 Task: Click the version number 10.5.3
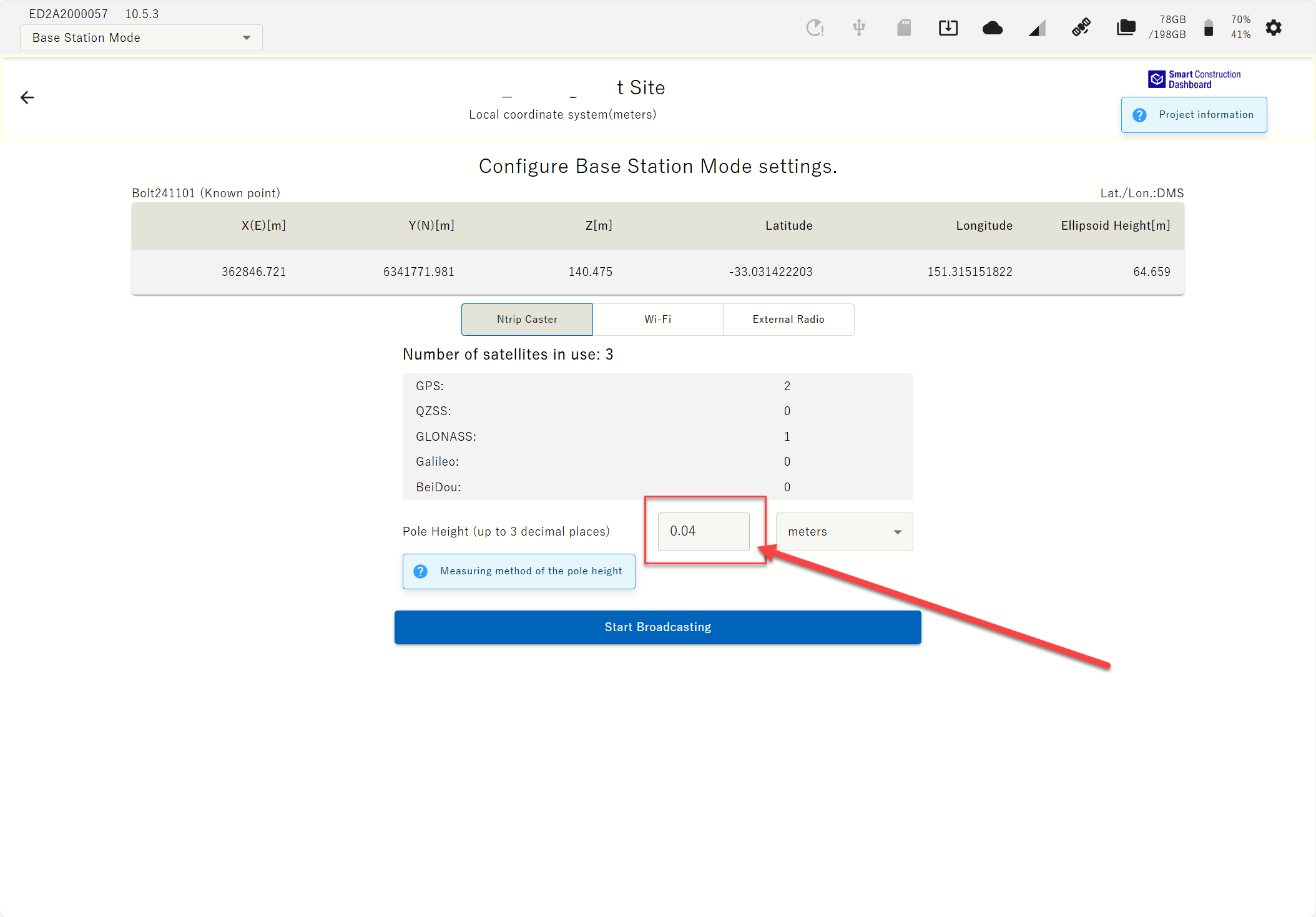142,14
